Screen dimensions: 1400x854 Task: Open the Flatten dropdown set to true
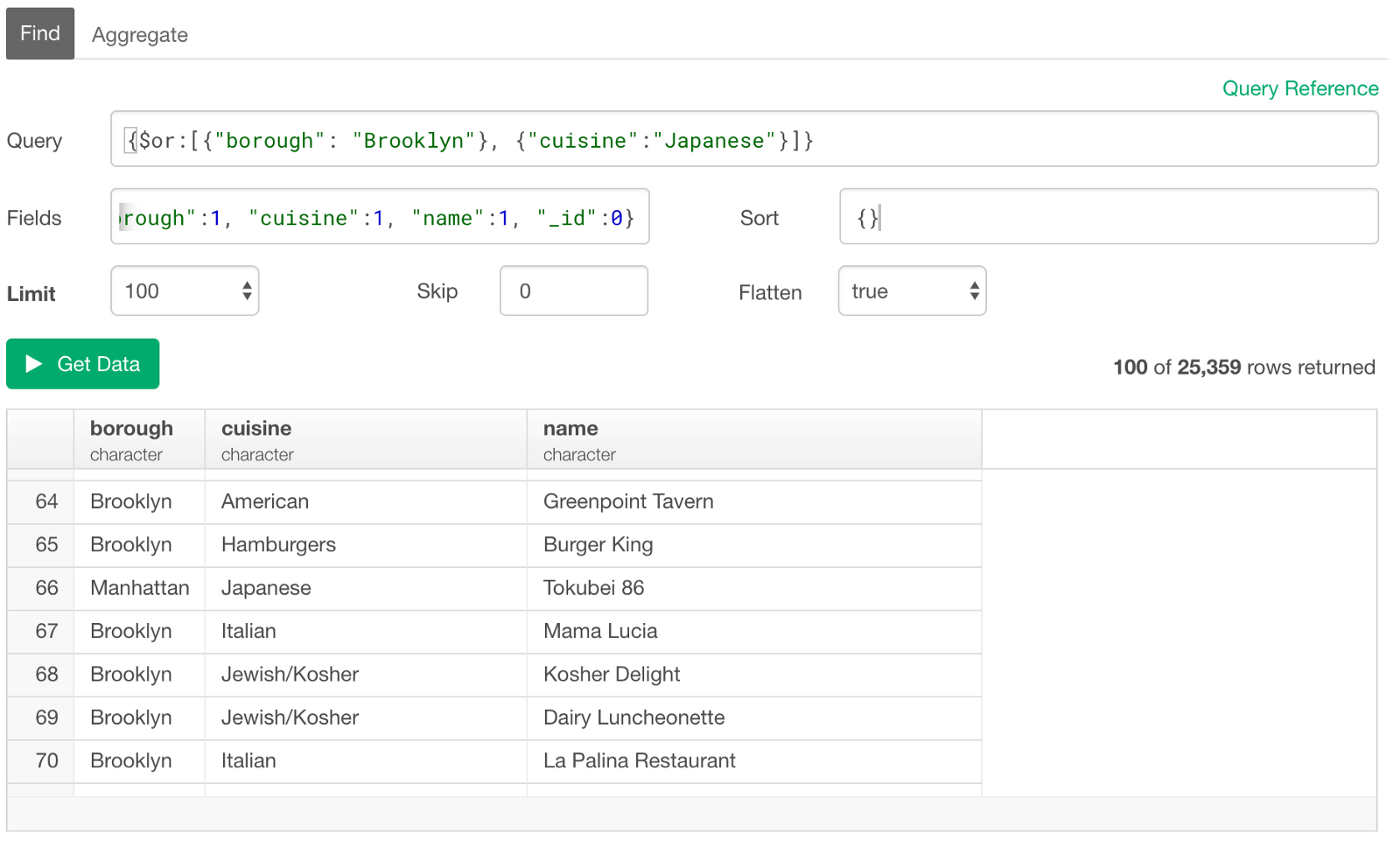(913, 291)
